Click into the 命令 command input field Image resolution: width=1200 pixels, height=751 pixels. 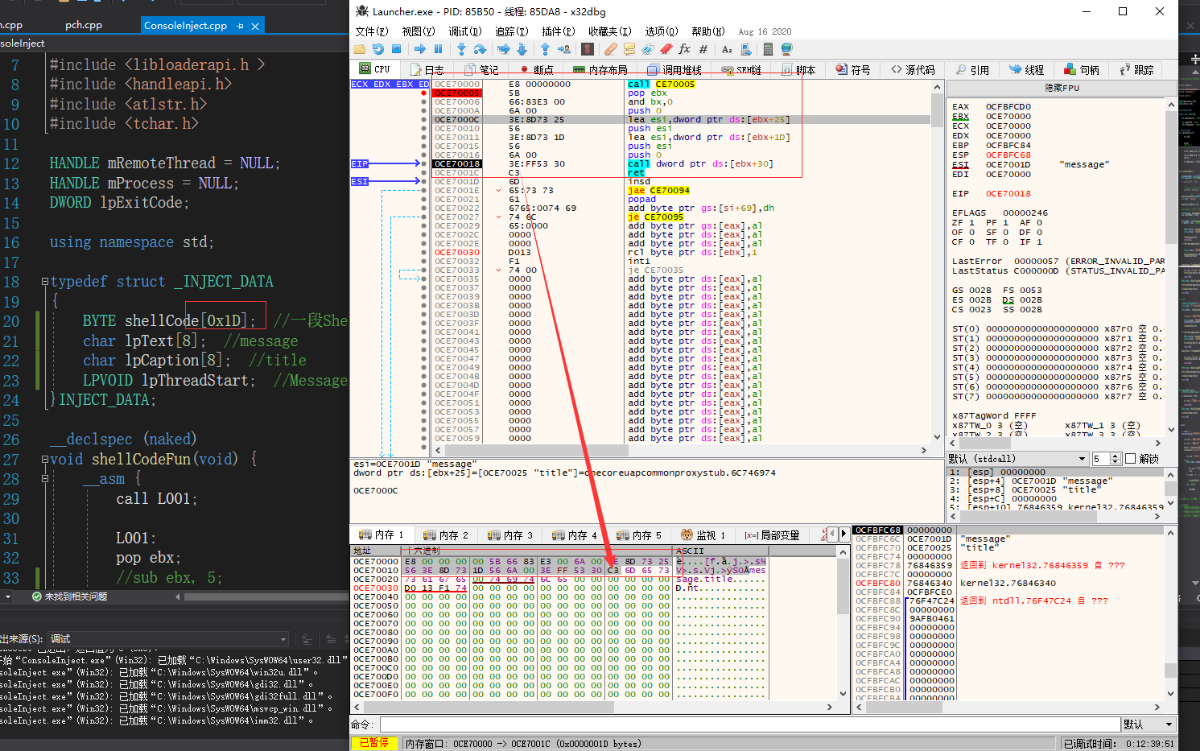coord(748,724)
